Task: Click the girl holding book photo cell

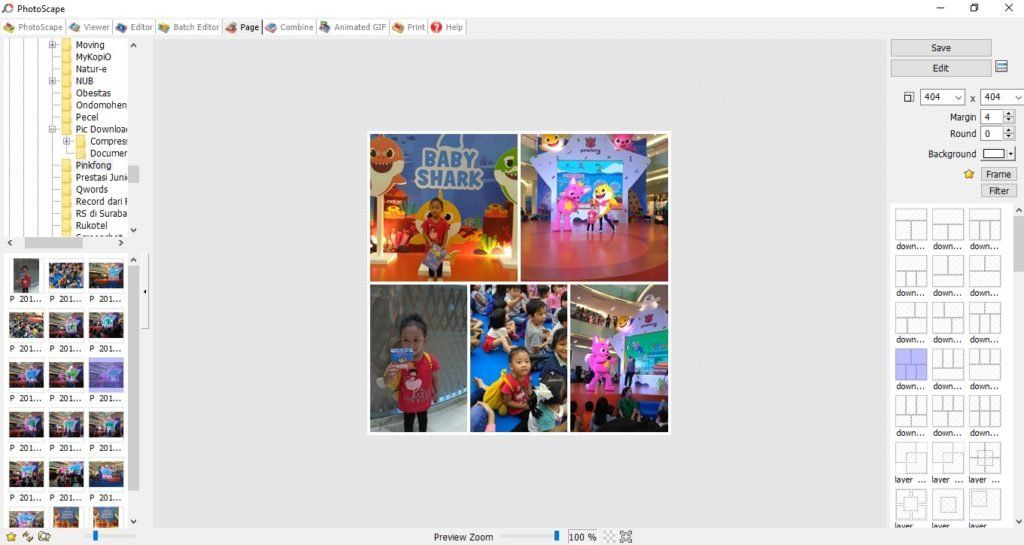Action: click(419, 358)
